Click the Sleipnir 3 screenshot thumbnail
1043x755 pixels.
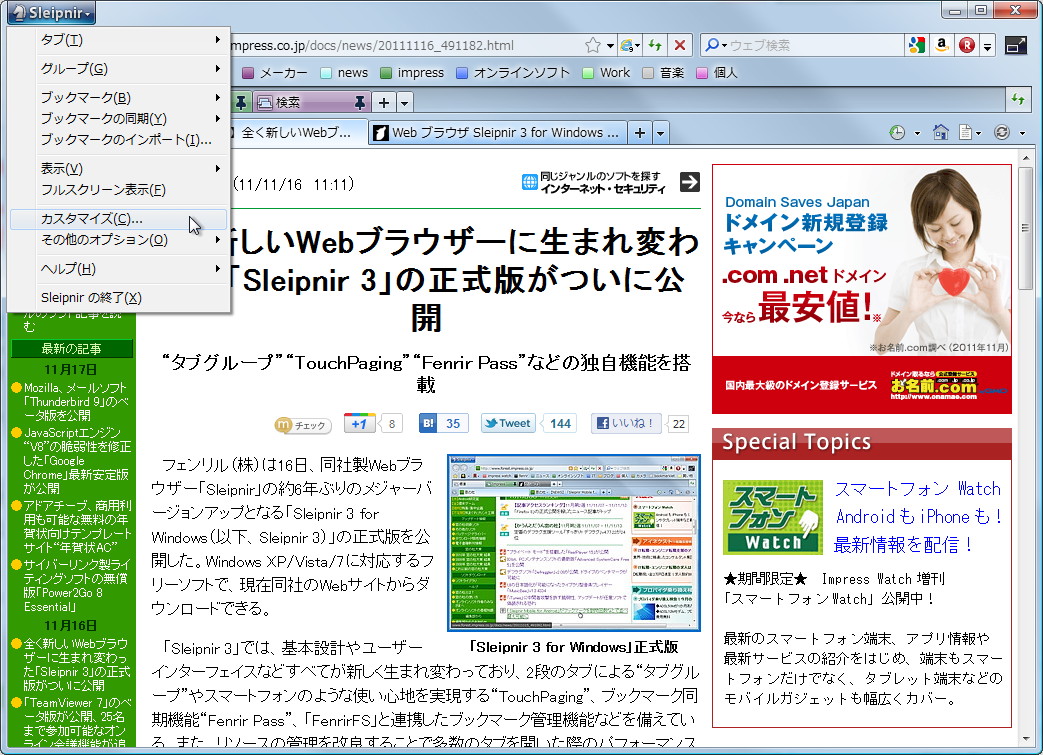point(574,543)
